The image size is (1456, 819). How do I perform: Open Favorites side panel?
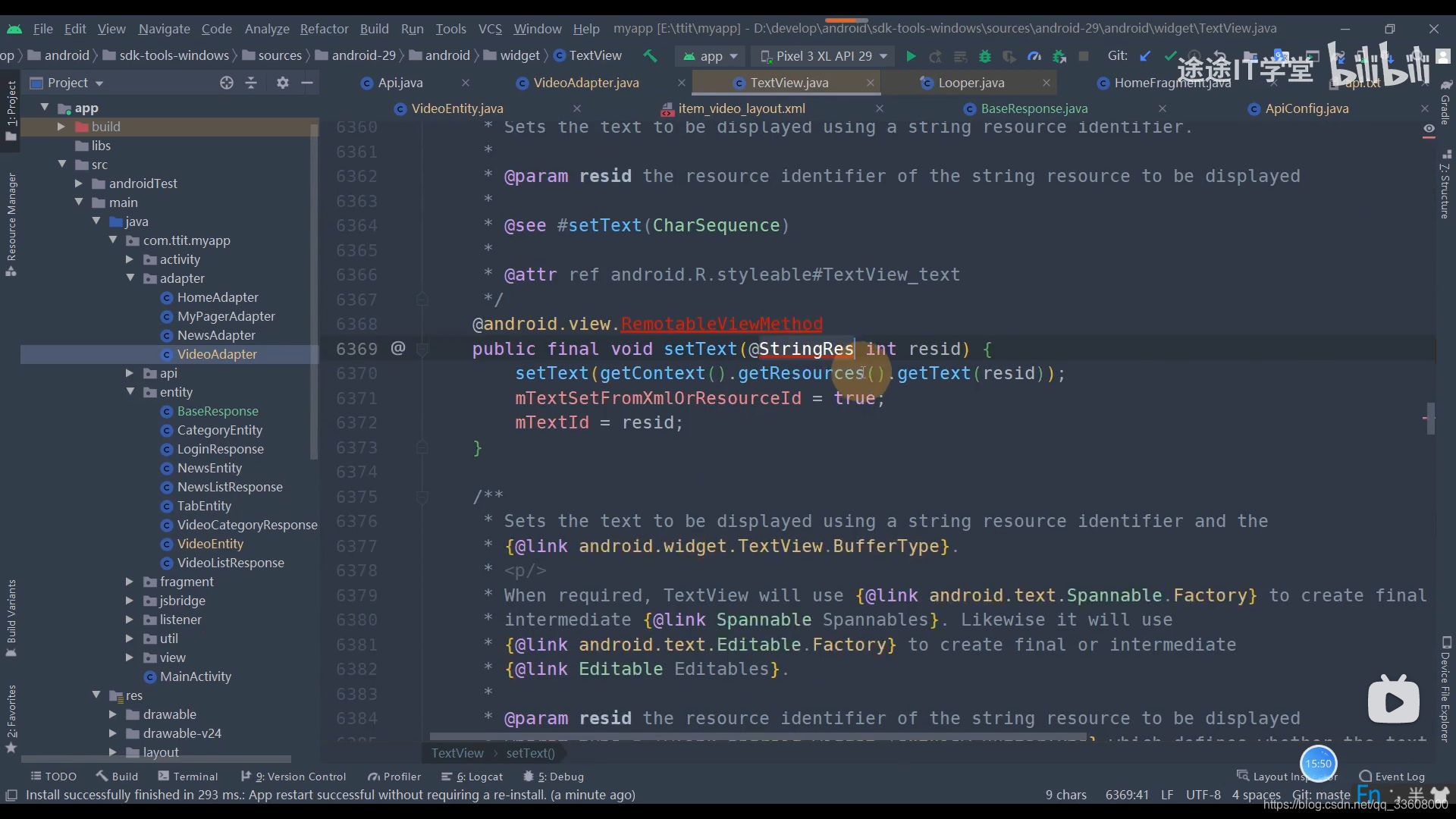click(x=11, y=717)
